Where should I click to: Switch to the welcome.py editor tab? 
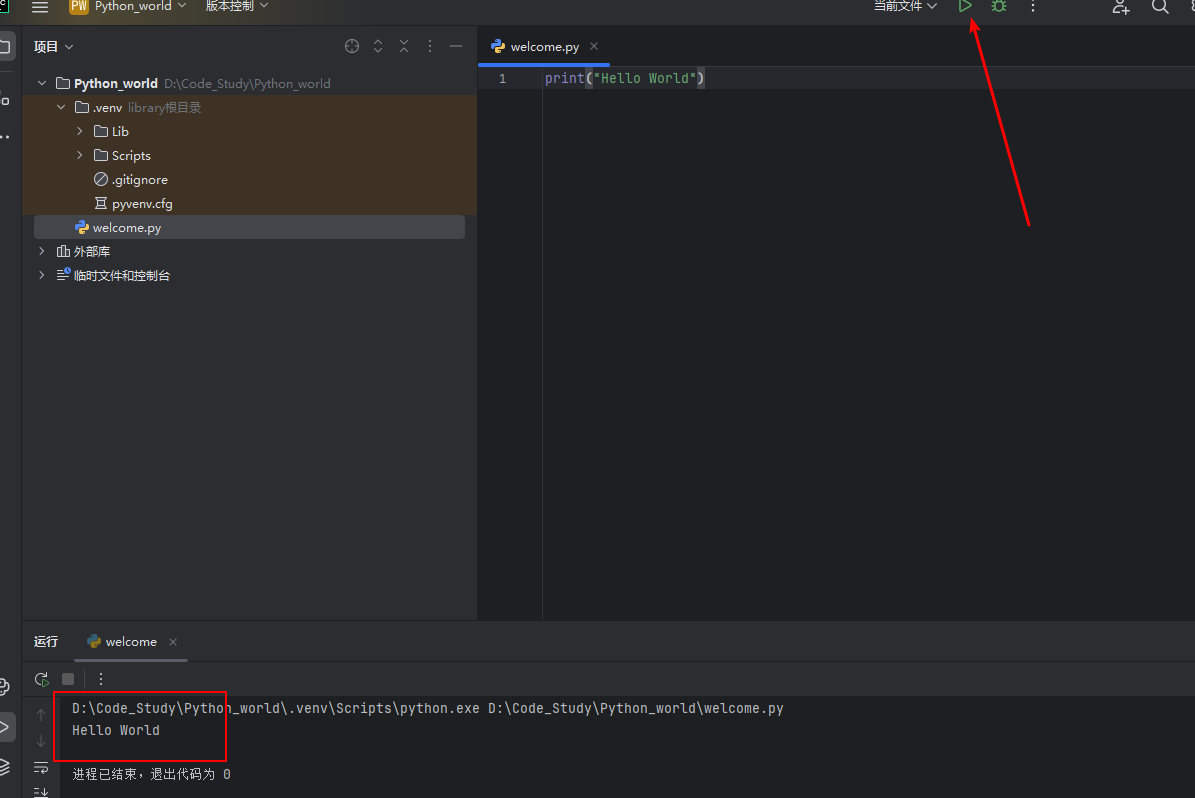544,47
